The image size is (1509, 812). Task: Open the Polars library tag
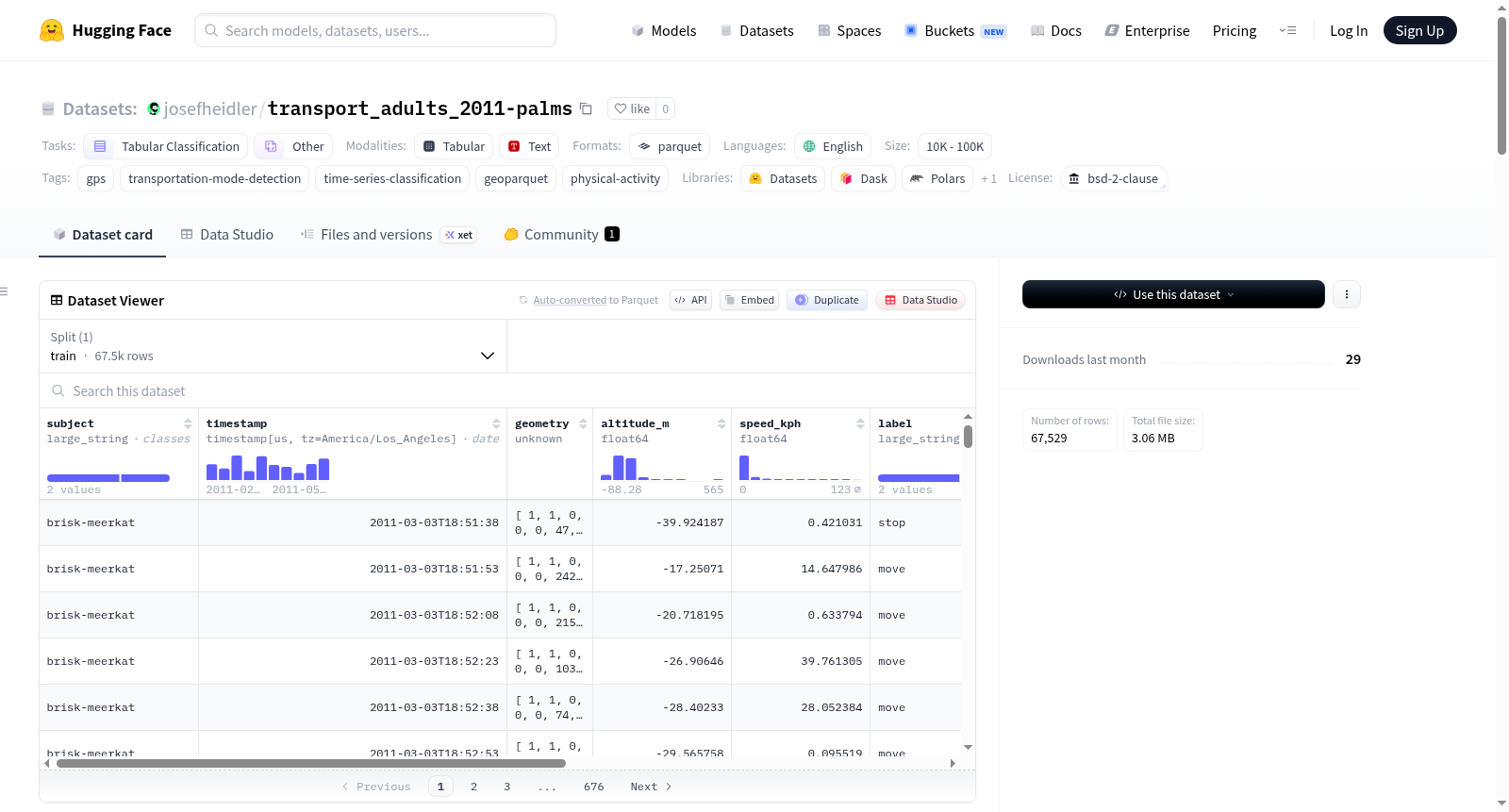click(x=937, y=178)
